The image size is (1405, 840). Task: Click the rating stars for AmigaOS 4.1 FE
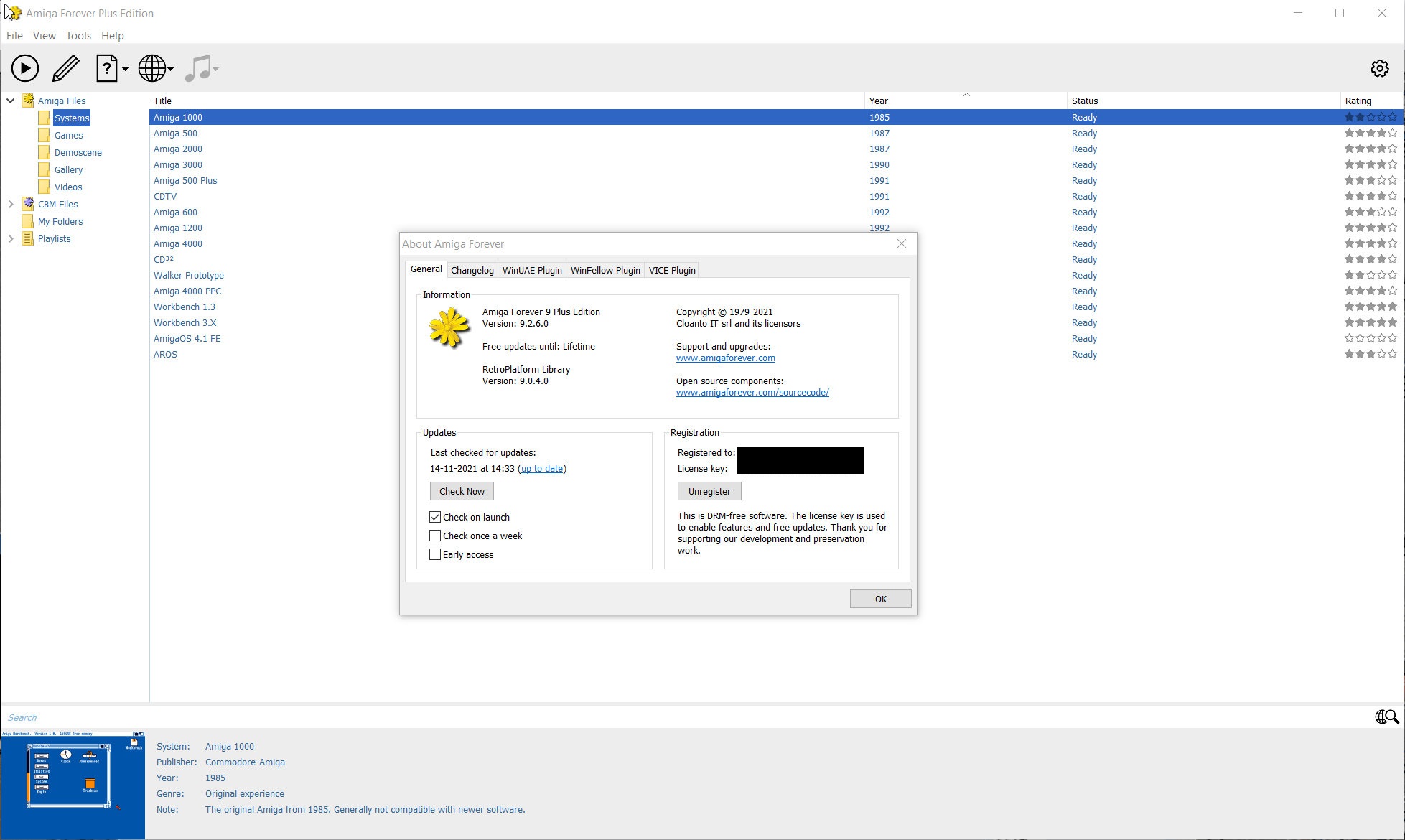coord(1371,338)
